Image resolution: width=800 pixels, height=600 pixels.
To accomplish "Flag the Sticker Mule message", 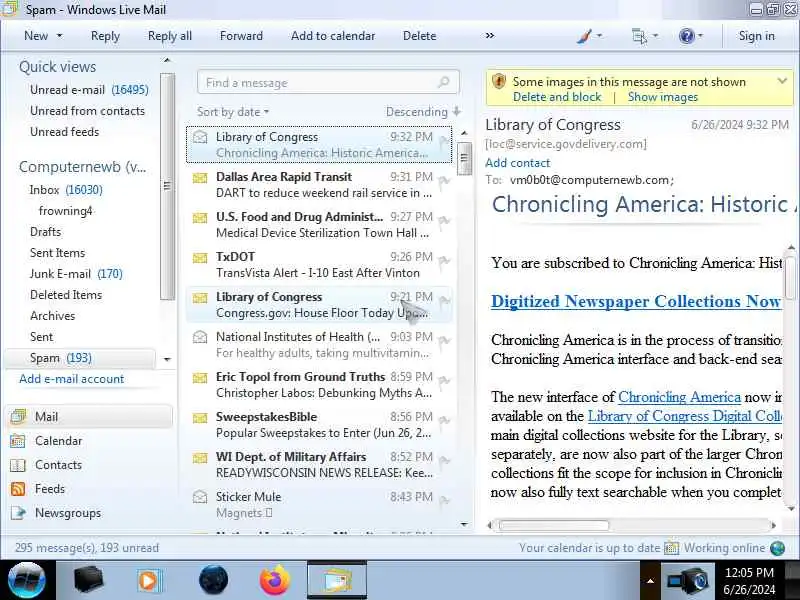I will point(444,501).
